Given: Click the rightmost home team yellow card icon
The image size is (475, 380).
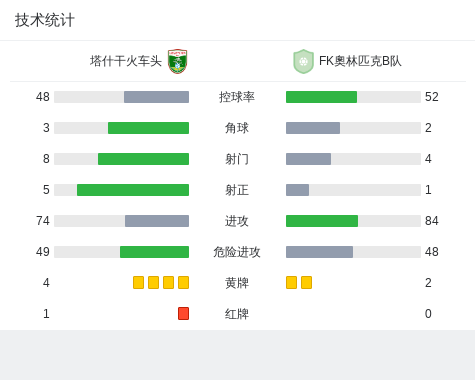Looking at the screenshot, I should pyautogui.click(x=183, y=283).
